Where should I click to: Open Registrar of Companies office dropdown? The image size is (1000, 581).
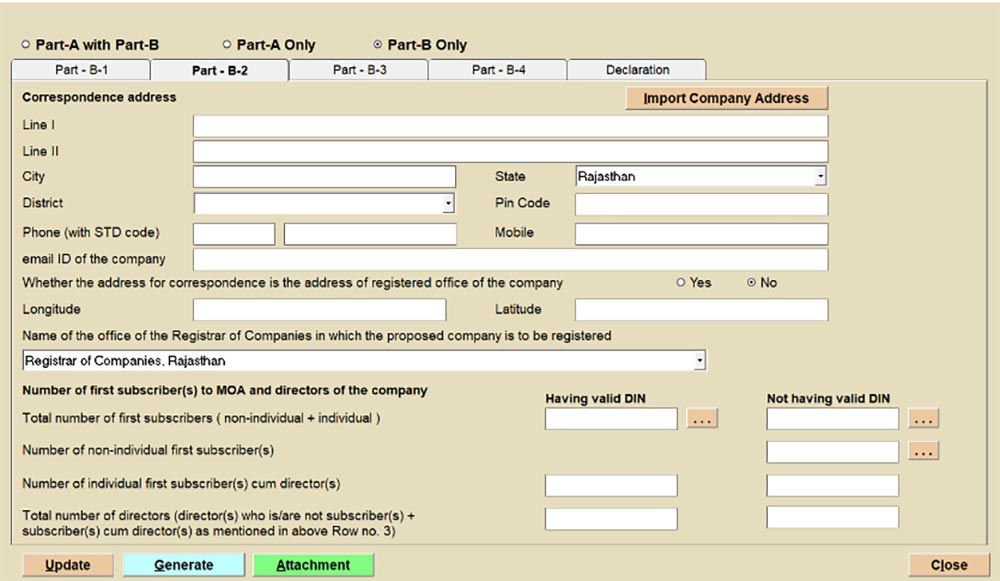700,361
